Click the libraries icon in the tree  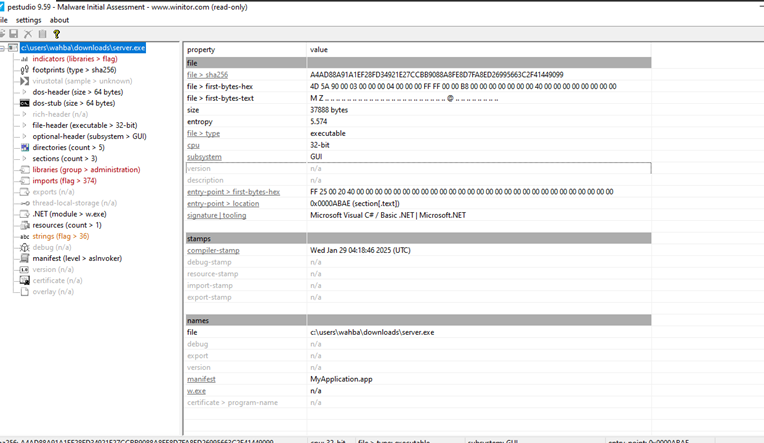[24, 170]
